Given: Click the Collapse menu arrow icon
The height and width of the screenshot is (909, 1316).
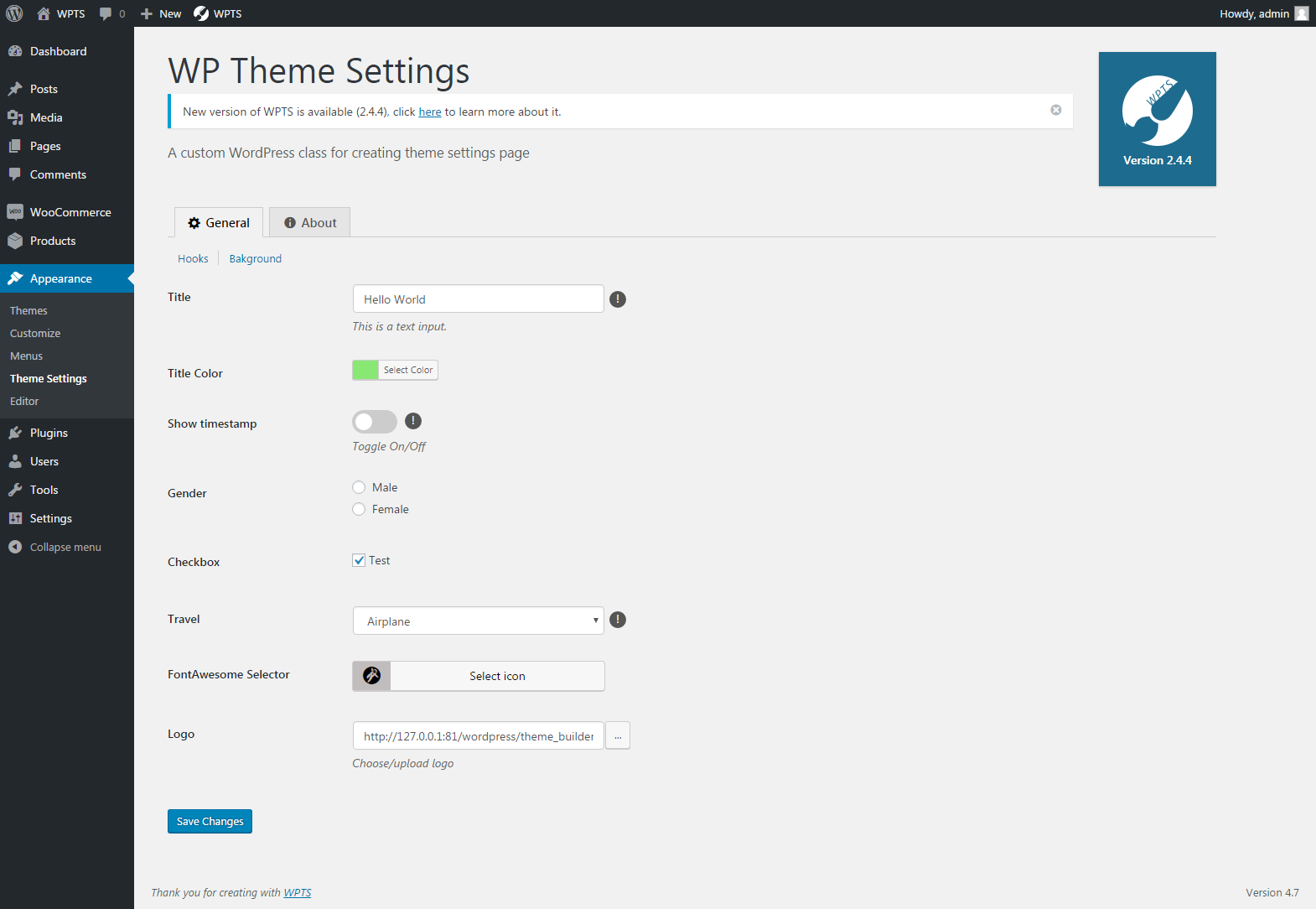Looking at the screenshot, I should click(15, 547).
